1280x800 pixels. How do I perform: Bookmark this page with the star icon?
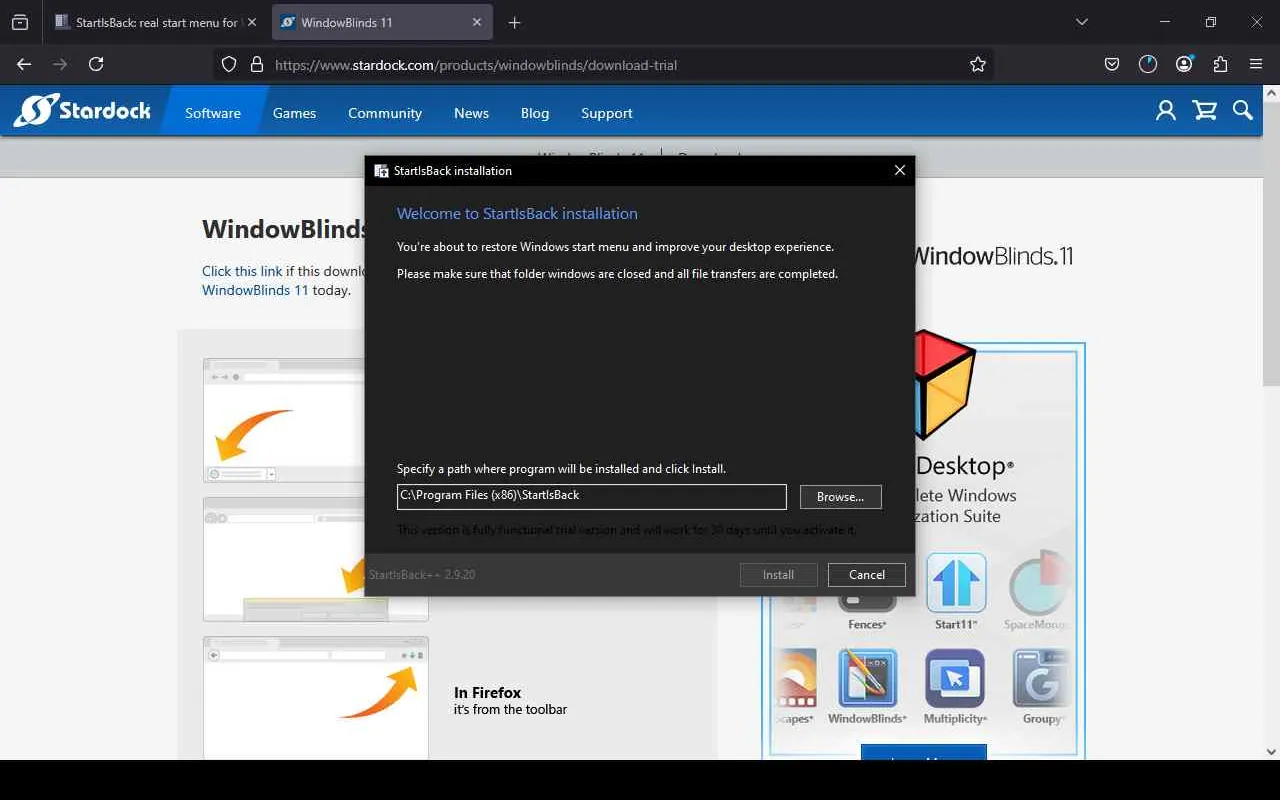pos(978,64)
